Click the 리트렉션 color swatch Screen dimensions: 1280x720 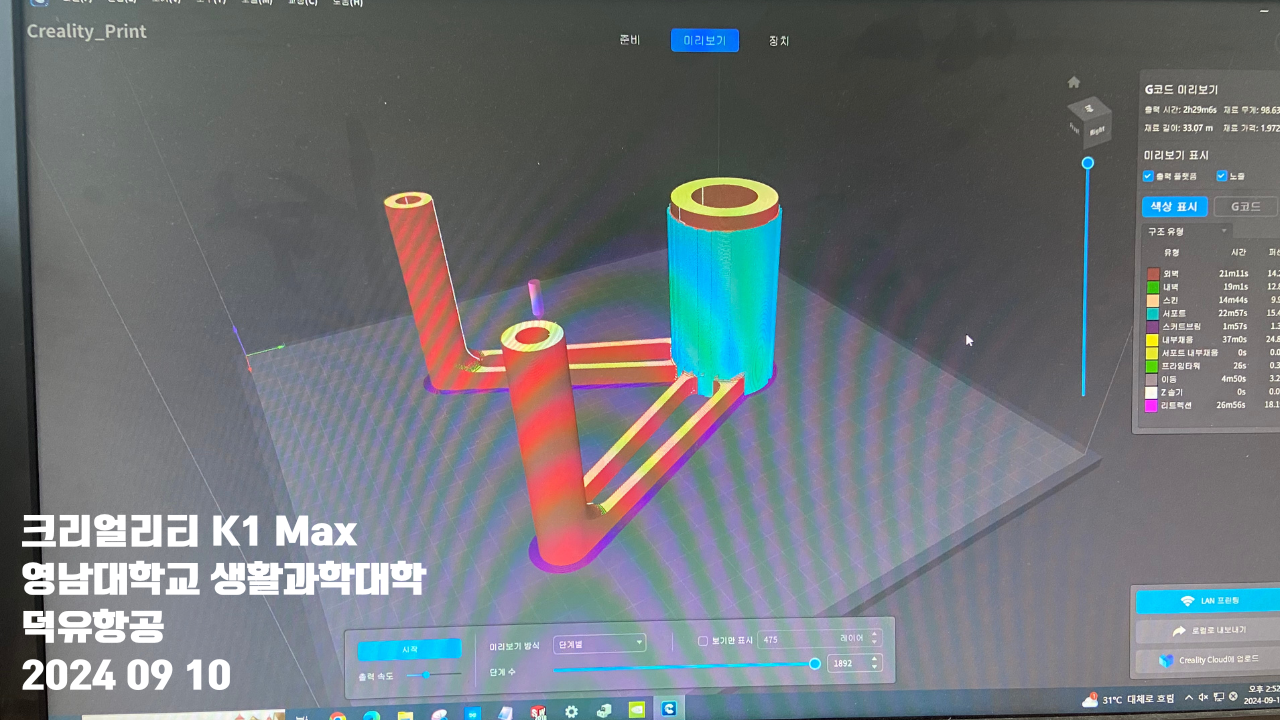(x=1153, y=405)
